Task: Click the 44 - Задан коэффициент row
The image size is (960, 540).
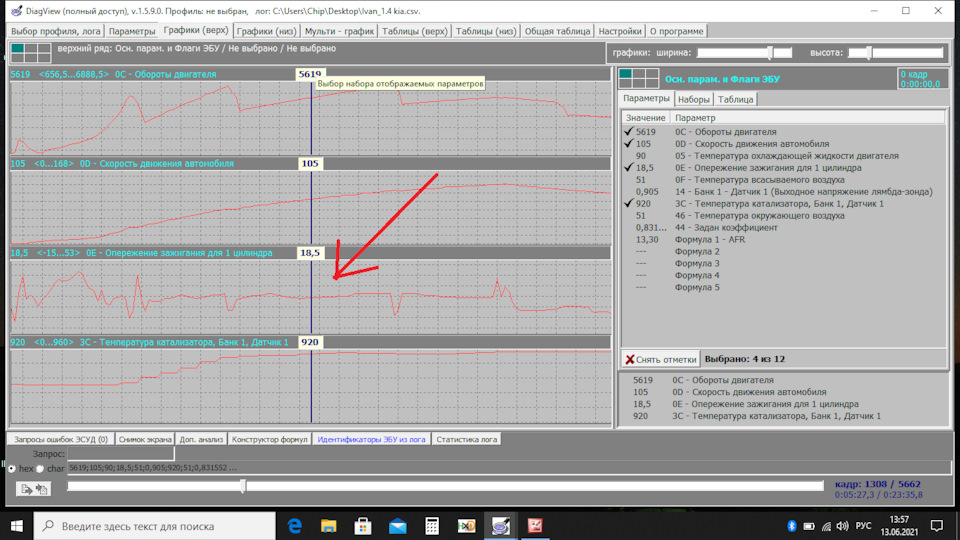Action: (x=784, y=227)
